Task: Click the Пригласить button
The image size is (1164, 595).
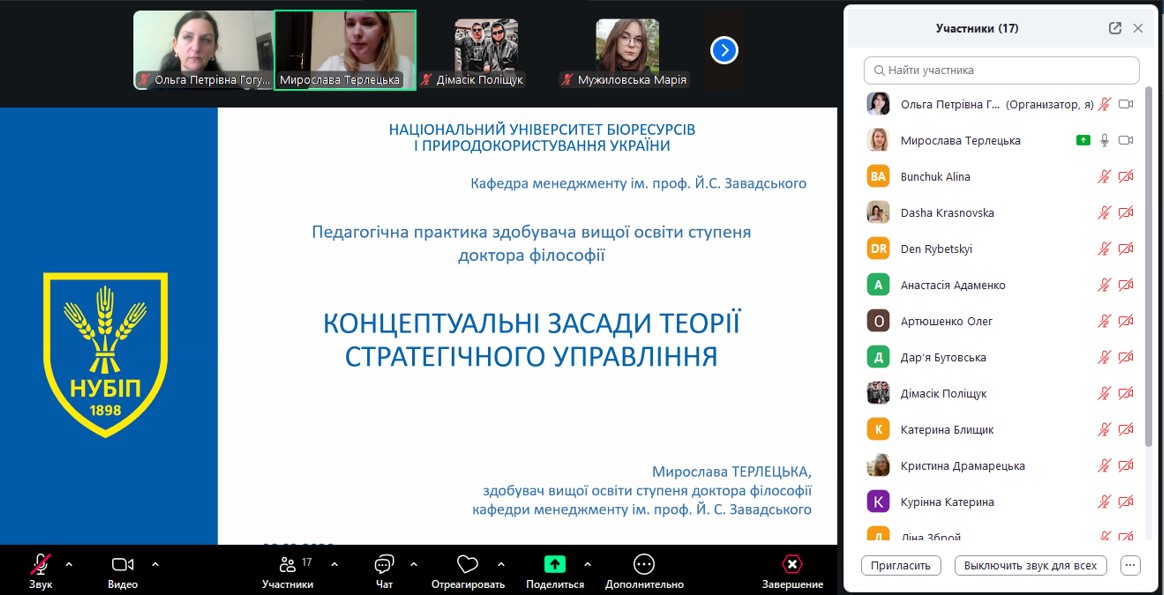Action: coord(901,565)
